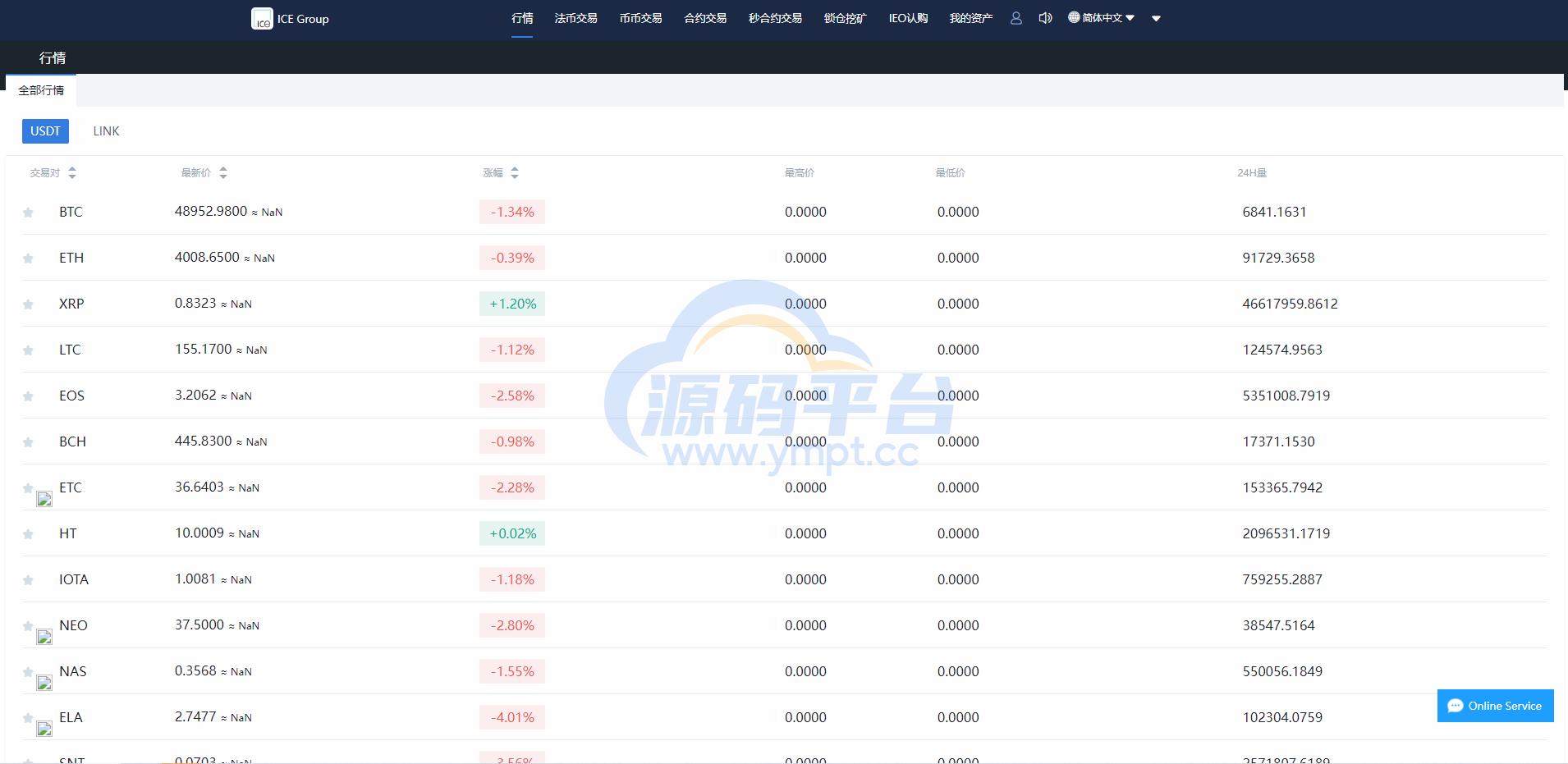Open the ICE Group logo home link
The width and height of the screenshot is (1568, 764).
pos(291,19)
